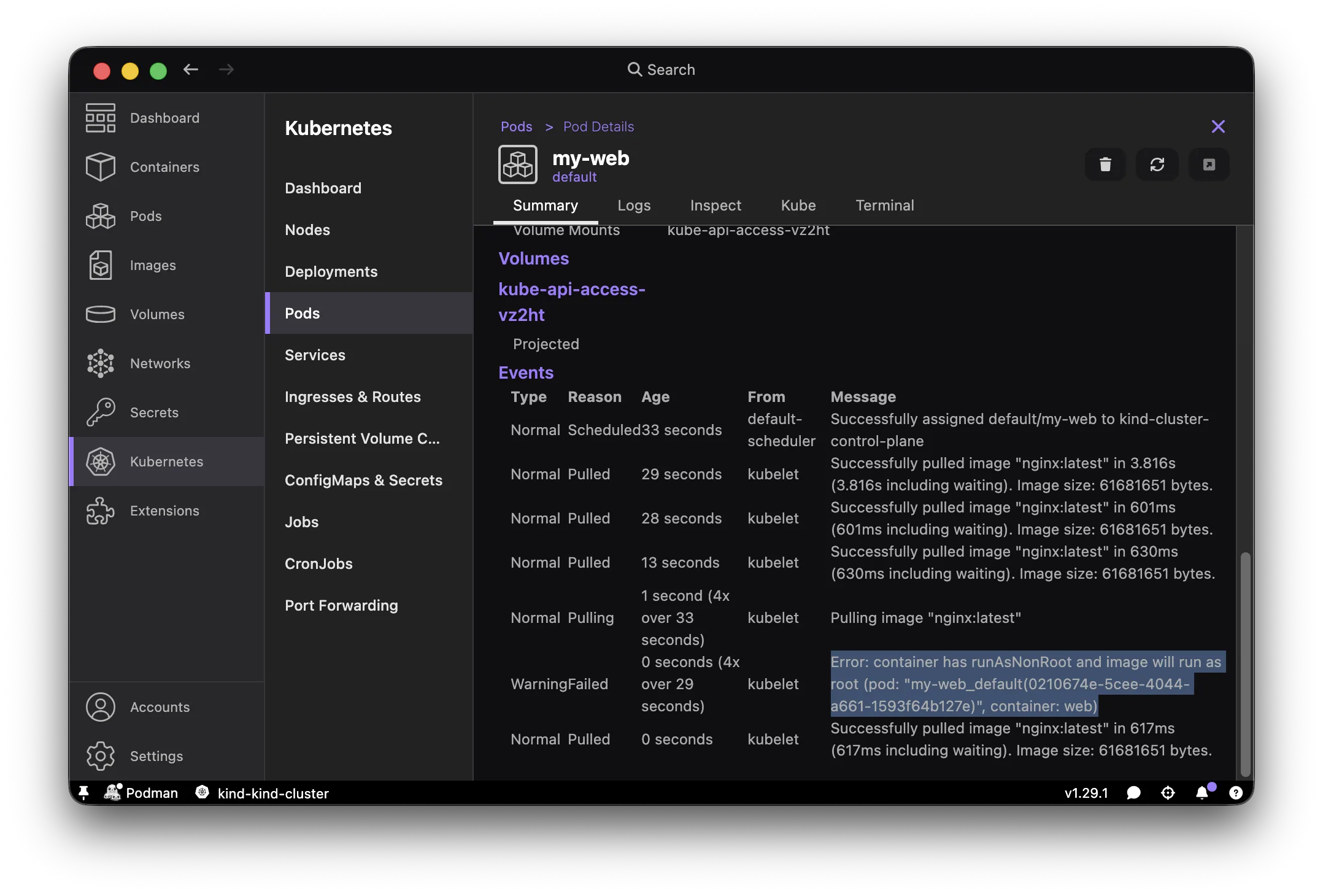Open the notifications bell icon
The width and height of the screenshot is (1323, 896).
click(1203, 792)
